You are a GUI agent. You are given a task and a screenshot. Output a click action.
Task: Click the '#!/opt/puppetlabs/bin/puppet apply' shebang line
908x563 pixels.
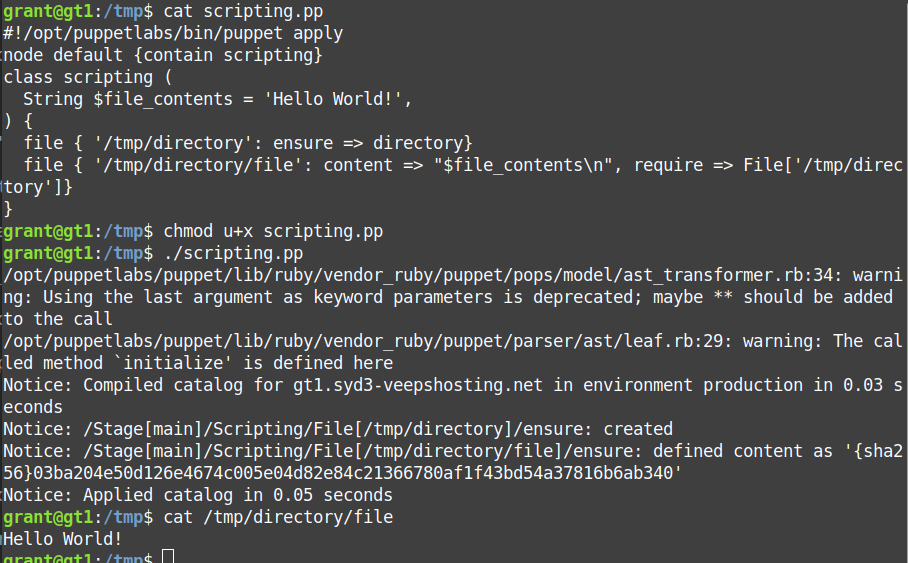click(173, 33)
